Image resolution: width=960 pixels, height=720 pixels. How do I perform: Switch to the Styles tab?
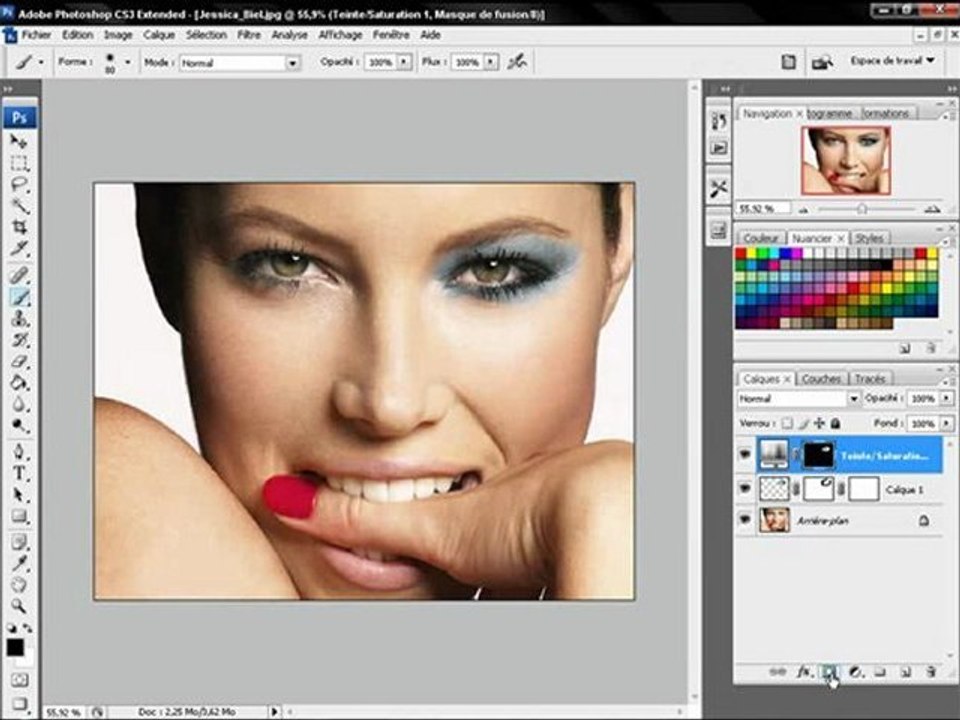(x=869, y=238)
